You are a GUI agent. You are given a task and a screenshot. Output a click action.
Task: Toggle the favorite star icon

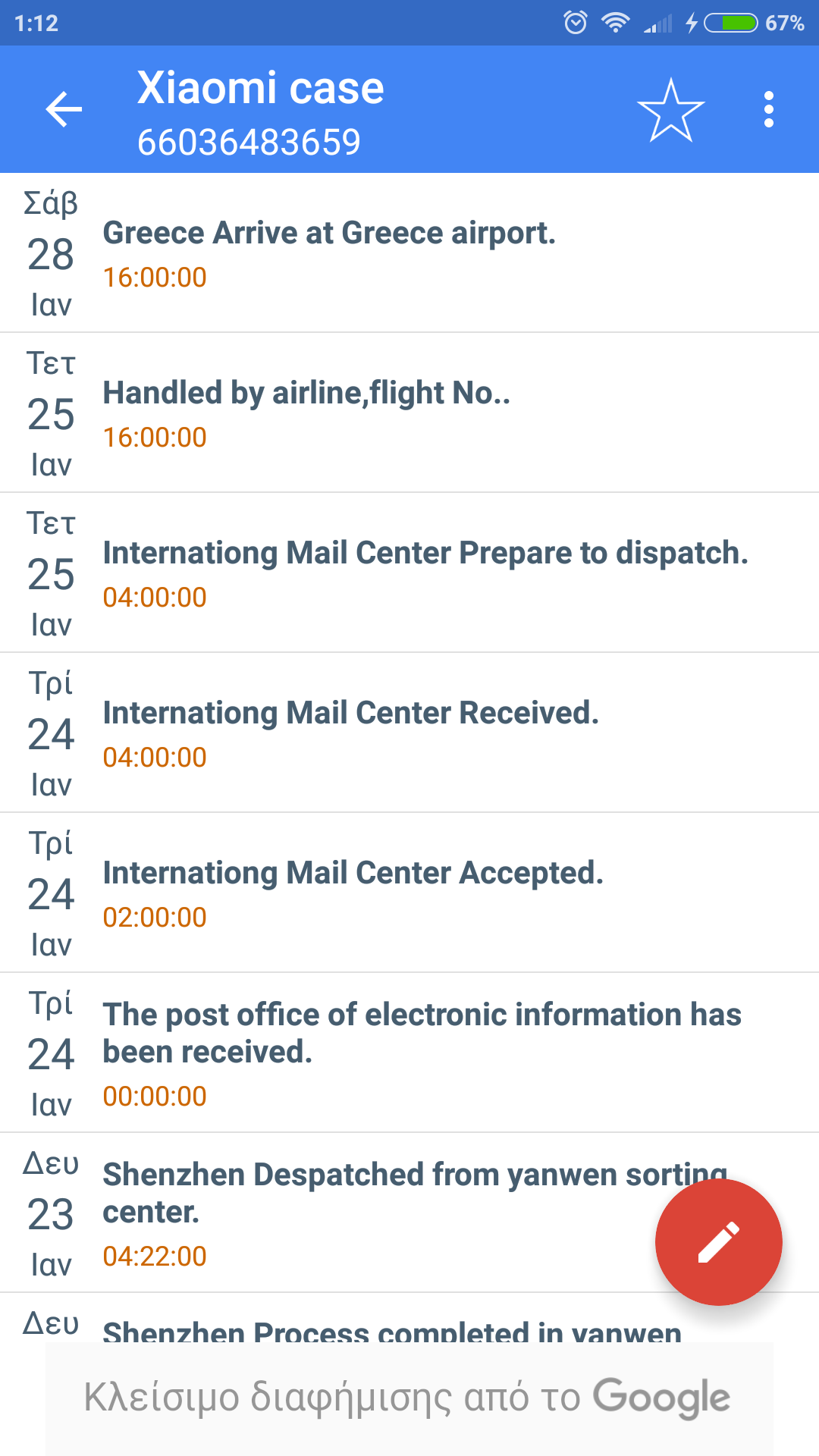pyautogui.click(x=670, y=111)
